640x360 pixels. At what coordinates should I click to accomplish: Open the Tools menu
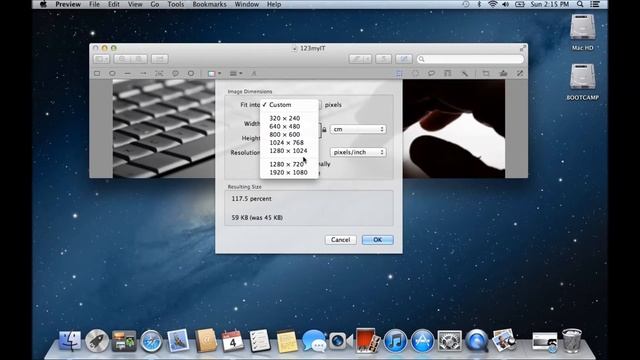(x=176, y=4)
